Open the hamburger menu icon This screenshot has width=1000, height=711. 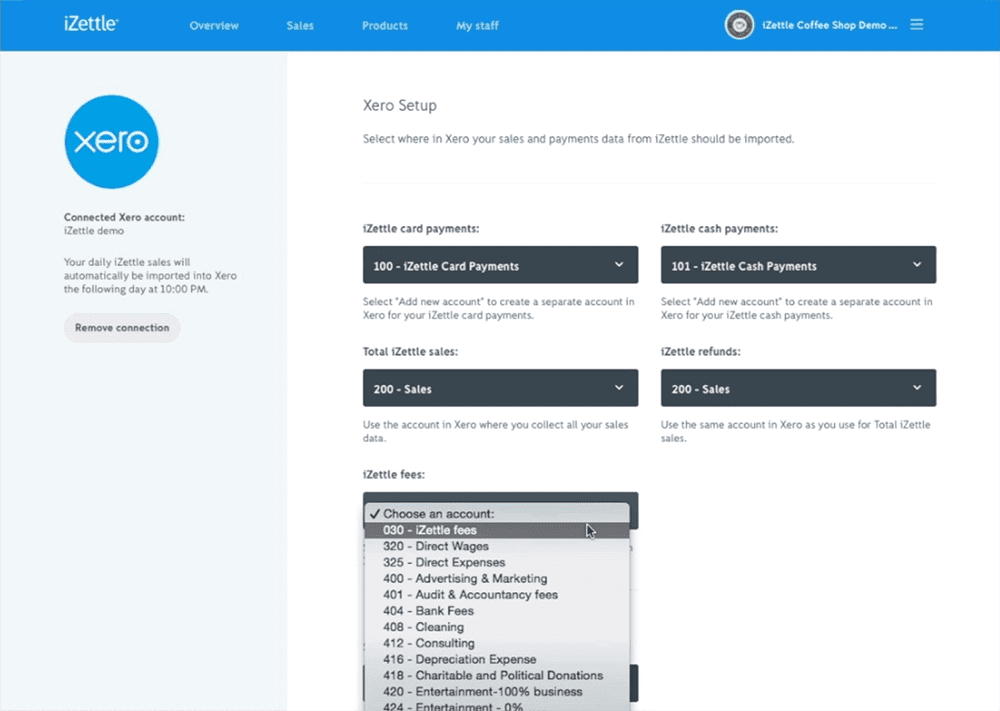coord(916,25)
